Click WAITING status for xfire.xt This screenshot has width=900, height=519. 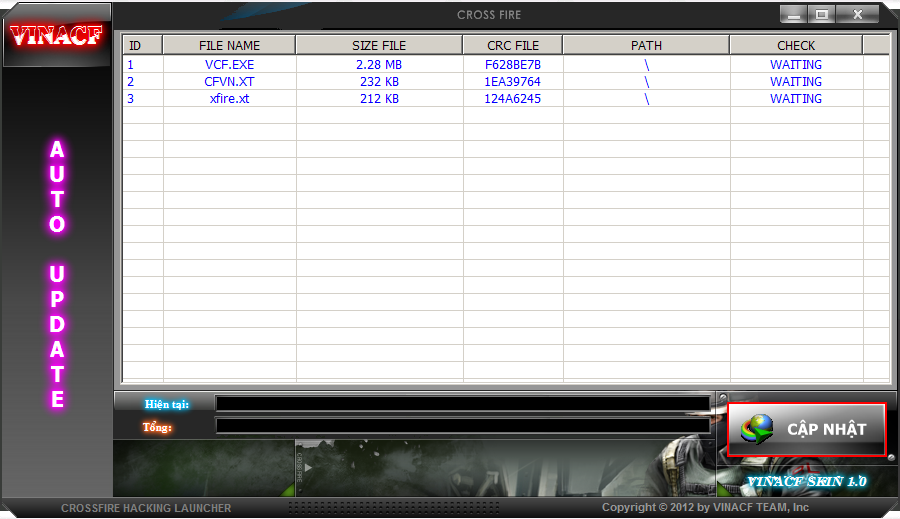(796, 98)
